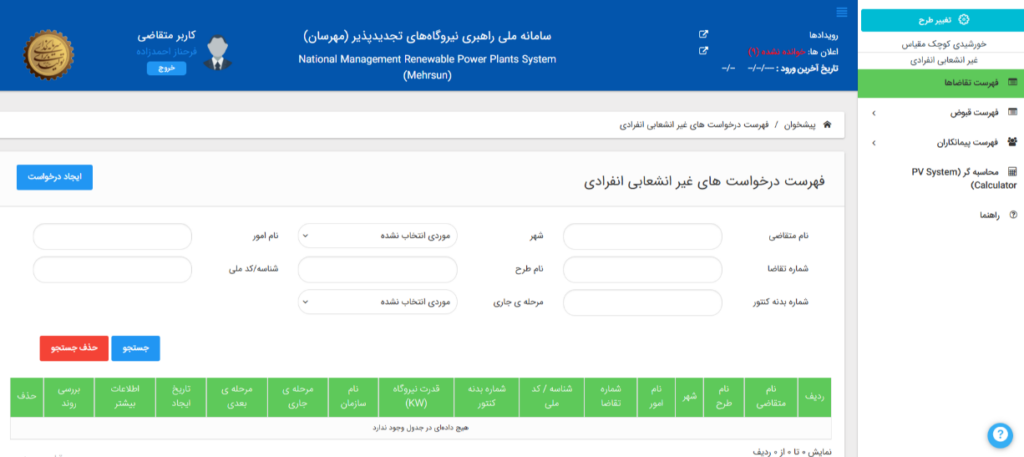The height and width of the screenshot is (457, 1024).
Task: Click حذف column header
Action: point(27,397)
